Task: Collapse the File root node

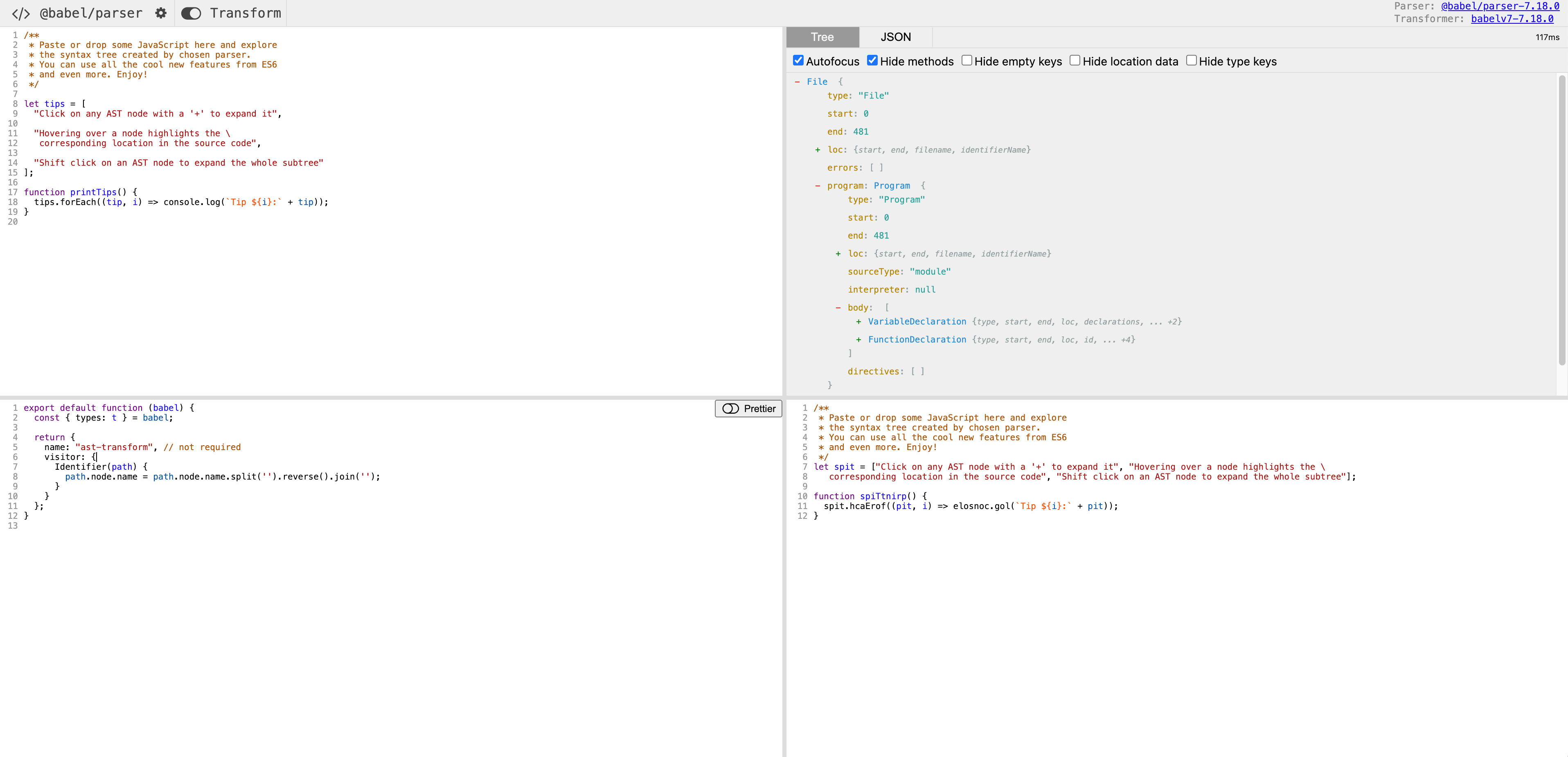Action: coord(797,81)
